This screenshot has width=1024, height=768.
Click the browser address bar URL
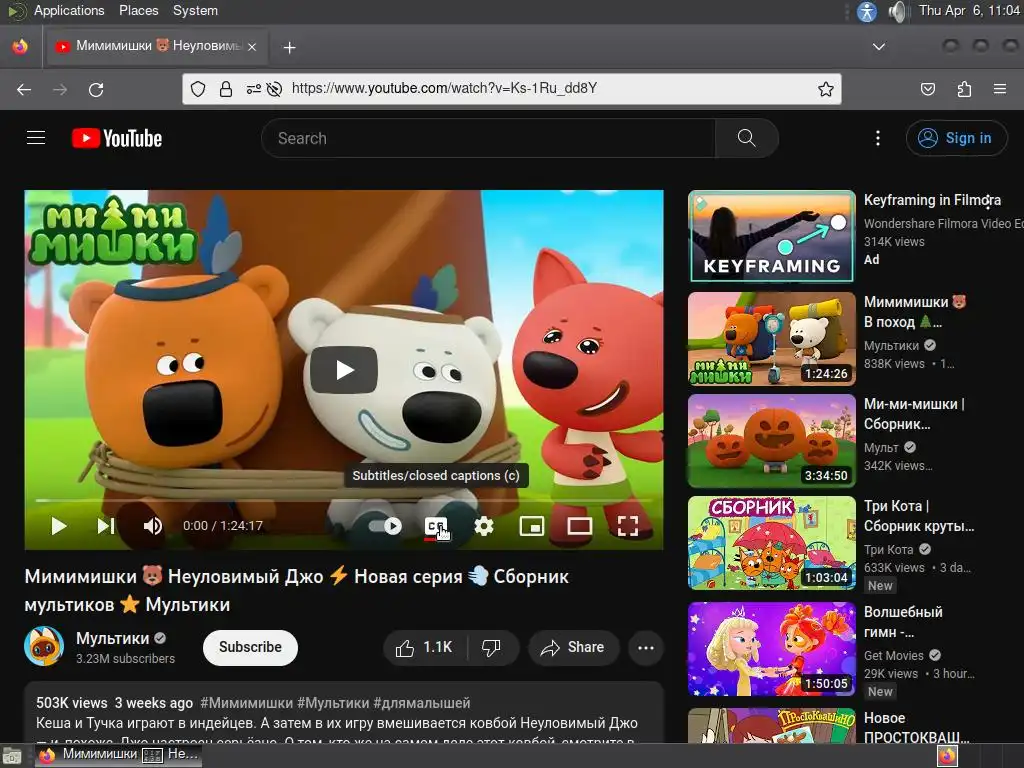[444, 89]
